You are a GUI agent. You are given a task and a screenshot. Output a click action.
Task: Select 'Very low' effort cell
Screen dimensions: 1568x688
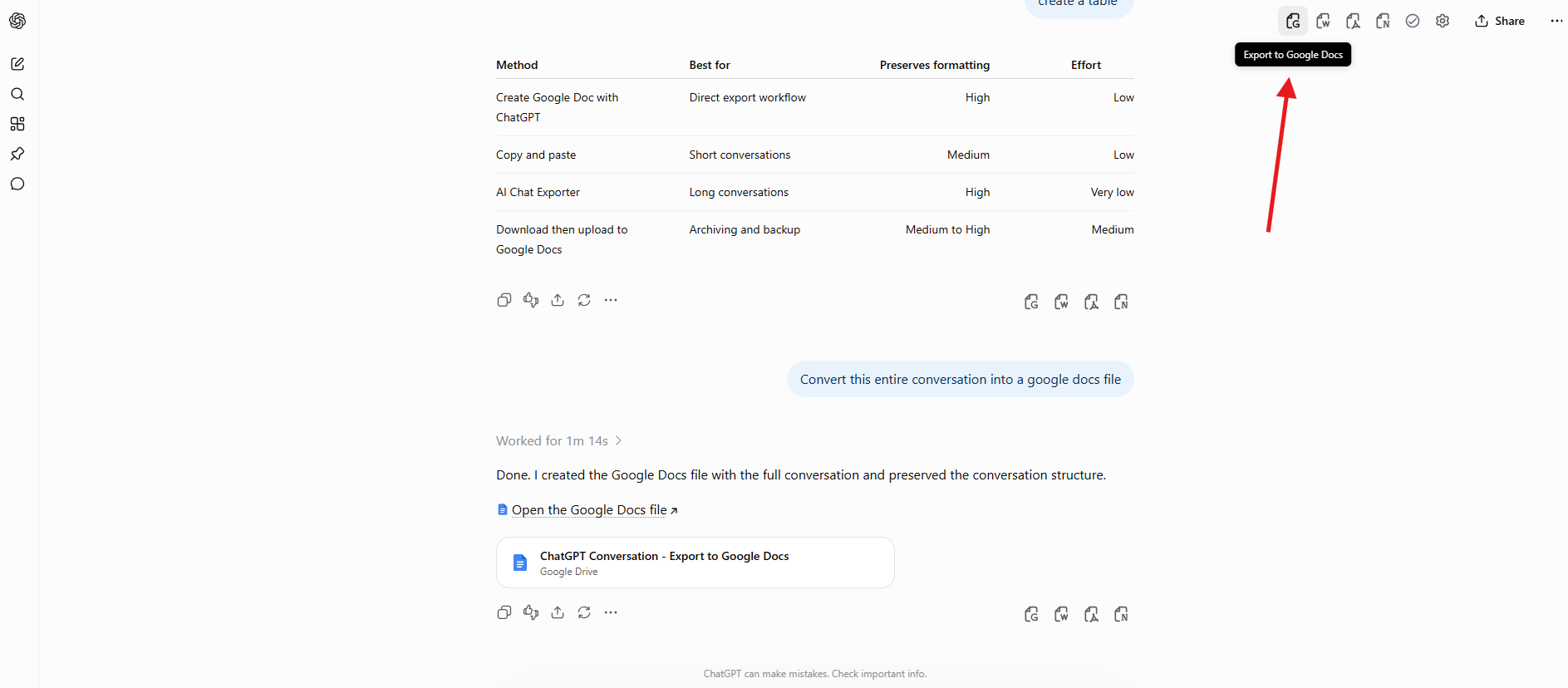coord(1113,192)
